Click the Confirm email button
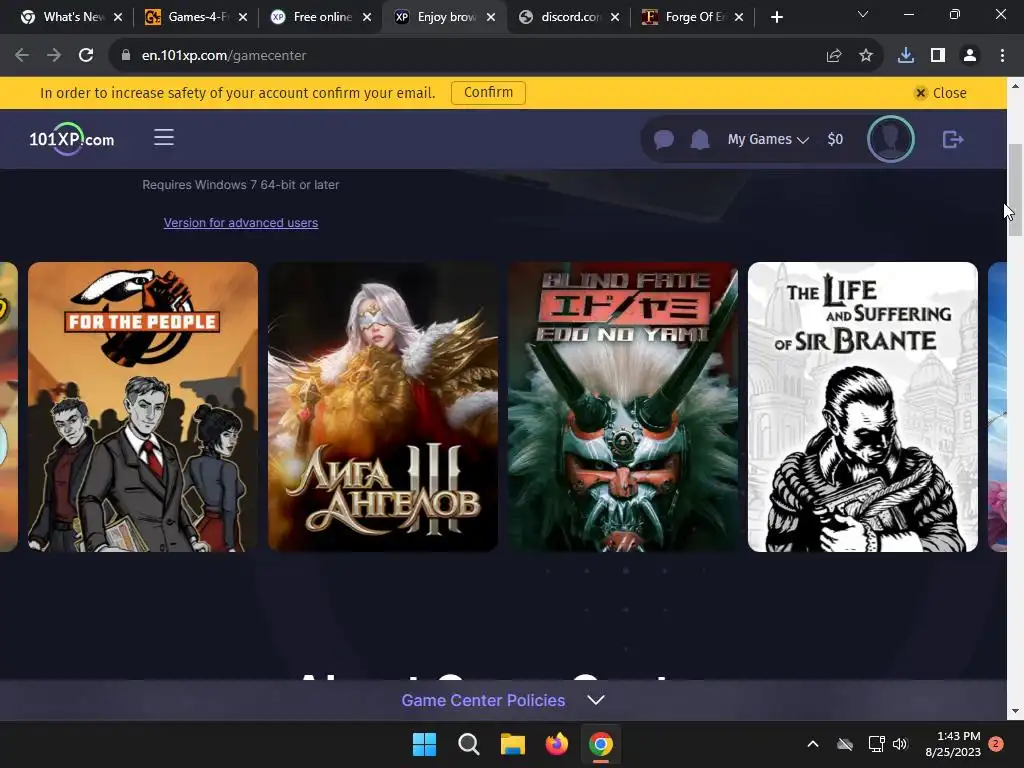Image resolution: width=1024 pixels, height=768 pixels. pyautogui.click(x=488, y=93)
